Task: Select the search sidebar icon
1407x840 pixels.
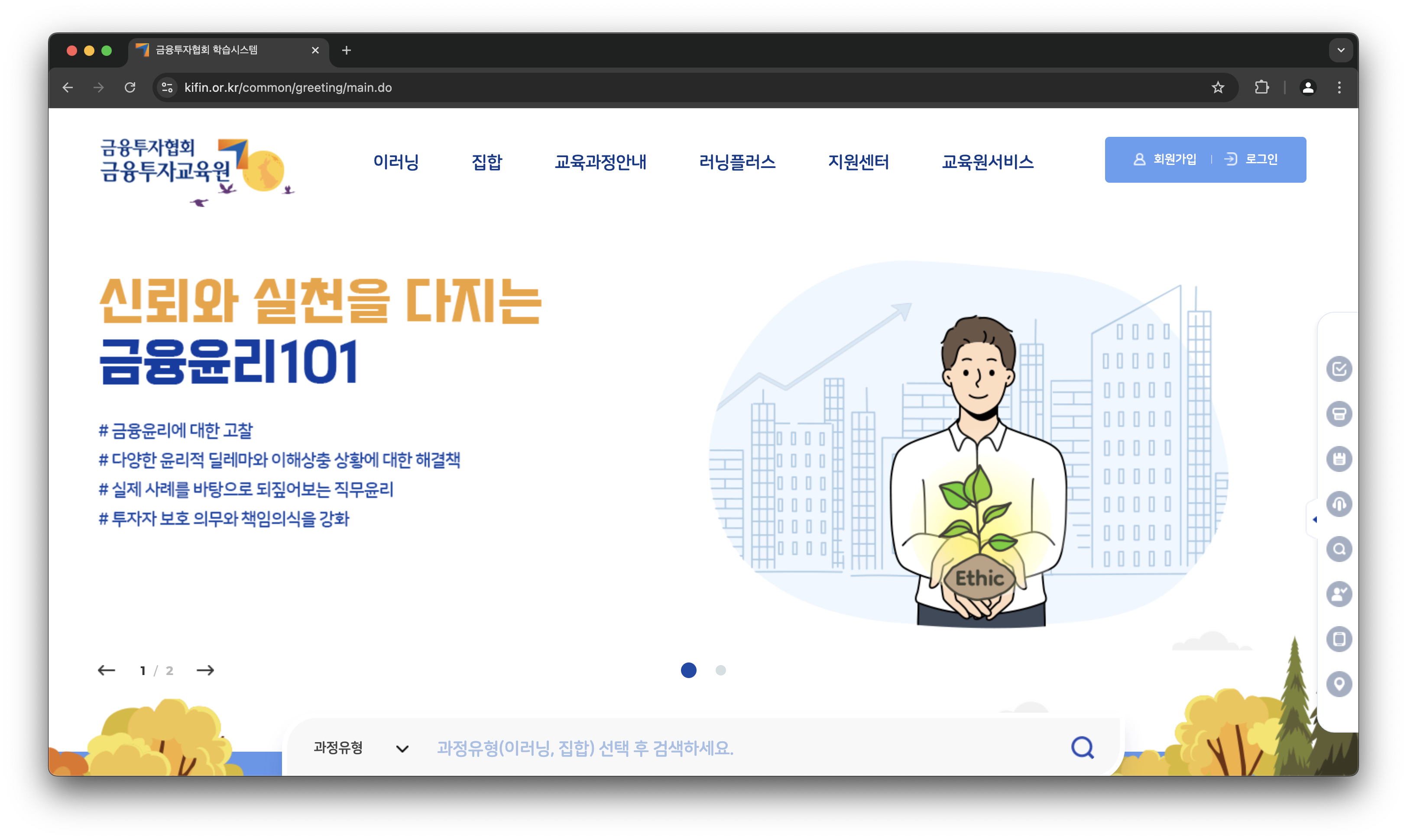Action: coord(1339,549)
